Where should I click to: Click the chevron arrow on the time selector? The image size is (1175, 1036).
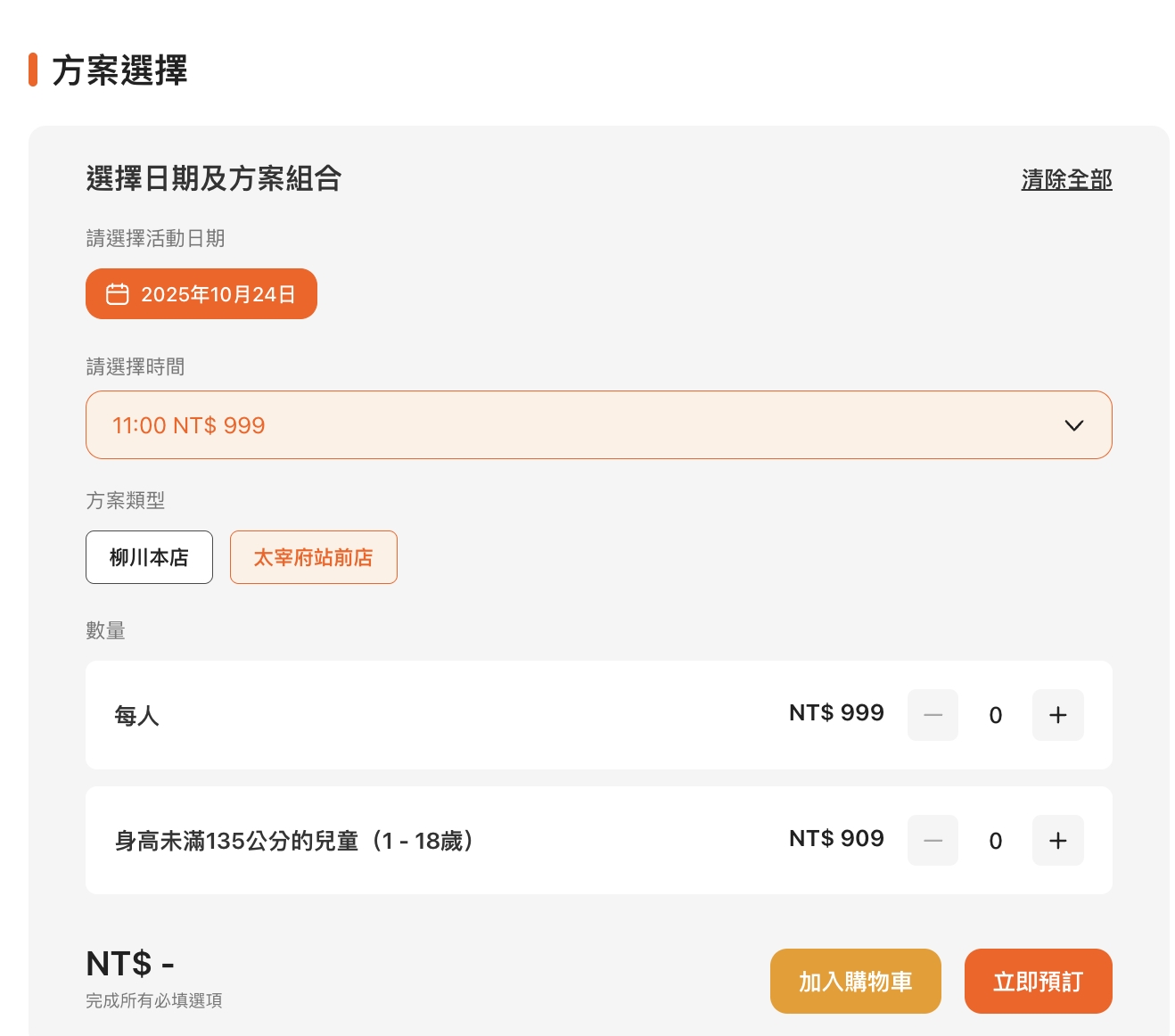pyautogui.click(x=1073, y=425)
